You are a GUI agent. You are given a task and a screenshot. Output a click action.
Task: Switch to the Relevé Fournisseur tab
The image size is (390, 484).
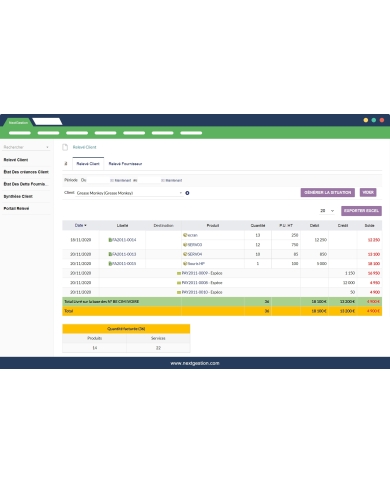tap(125, 164)
